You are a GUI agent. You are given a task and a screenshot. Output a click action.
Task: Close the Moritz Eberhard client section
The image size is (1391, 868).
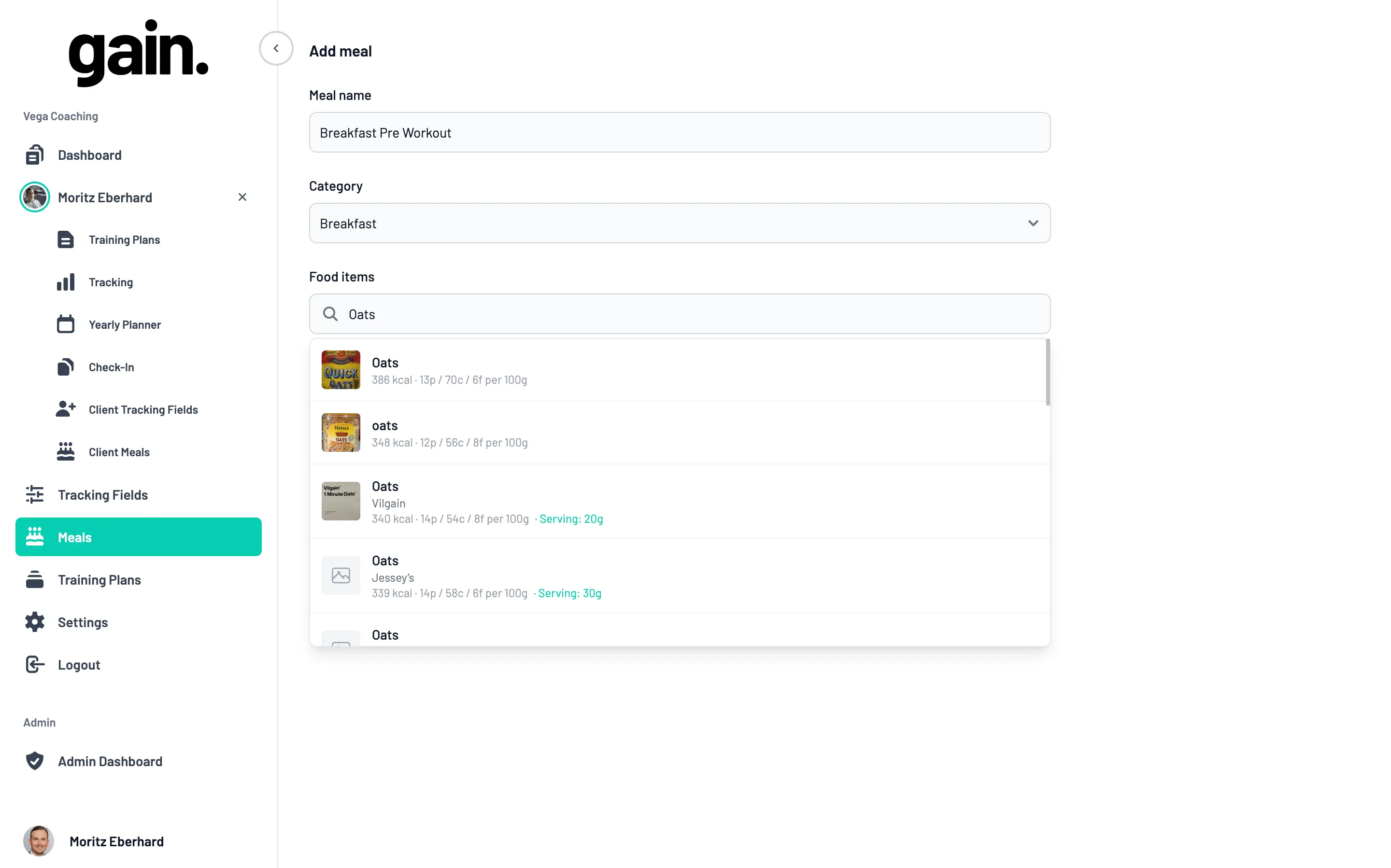[x=242, y=197]
